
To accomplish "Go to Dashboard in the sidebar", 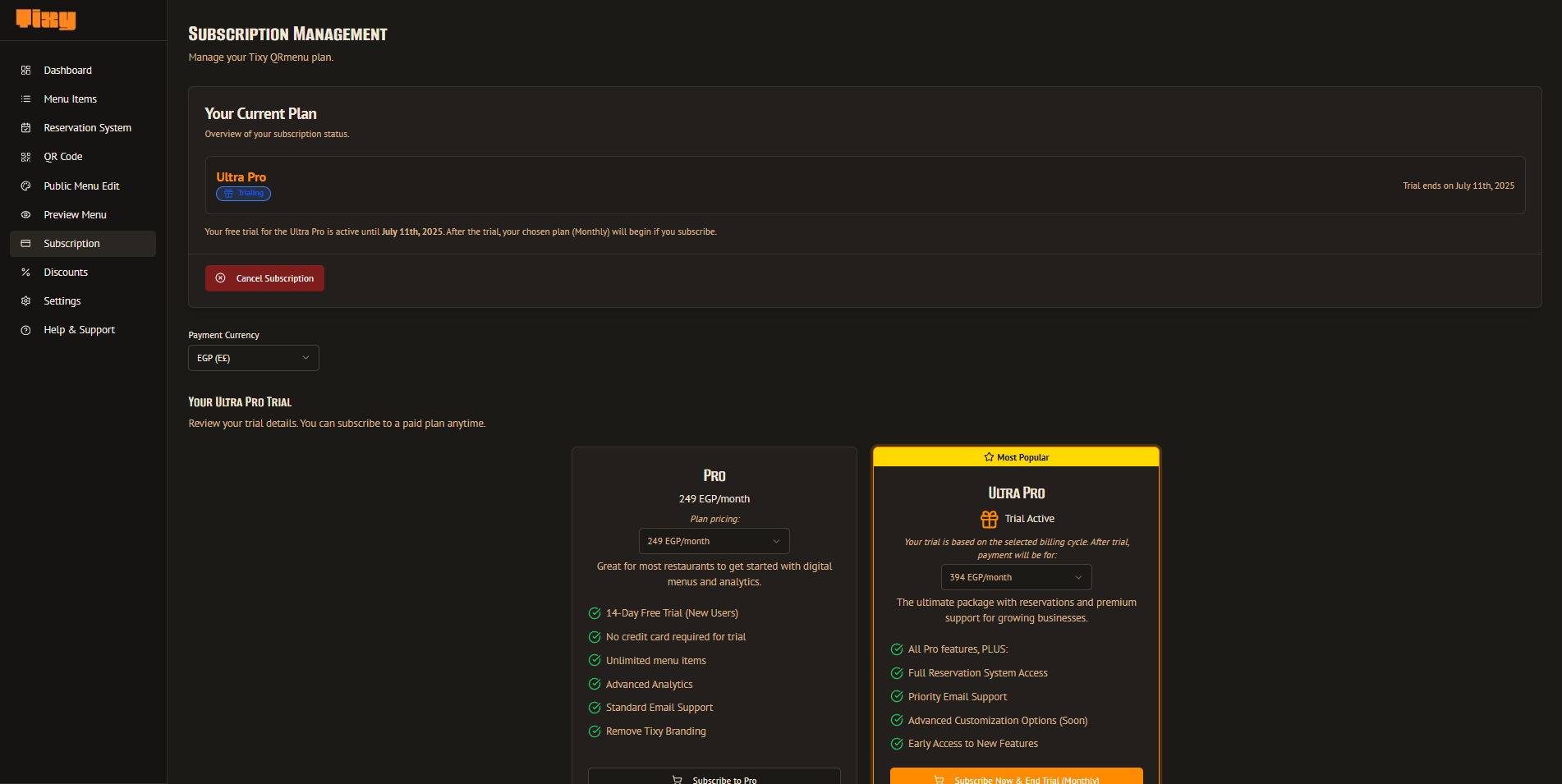I will click(x=83, y=71).
